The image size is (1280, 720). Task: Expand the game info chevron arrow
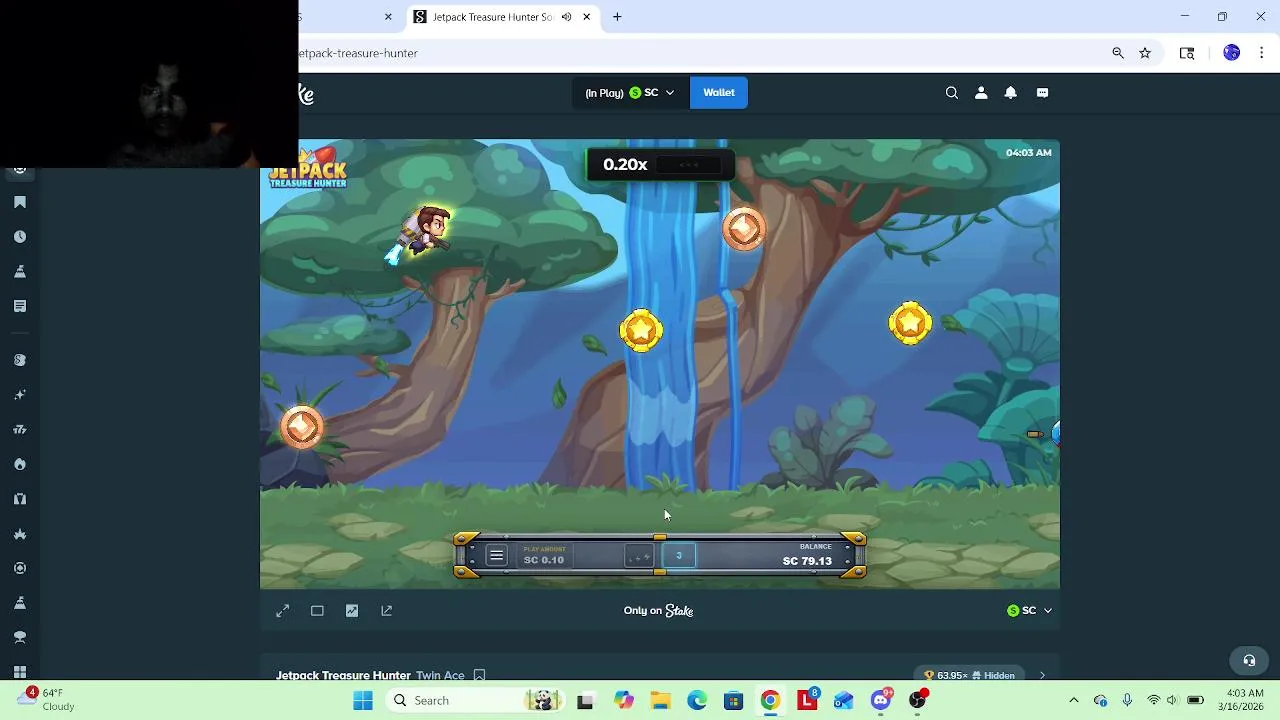click(1042, 675)
